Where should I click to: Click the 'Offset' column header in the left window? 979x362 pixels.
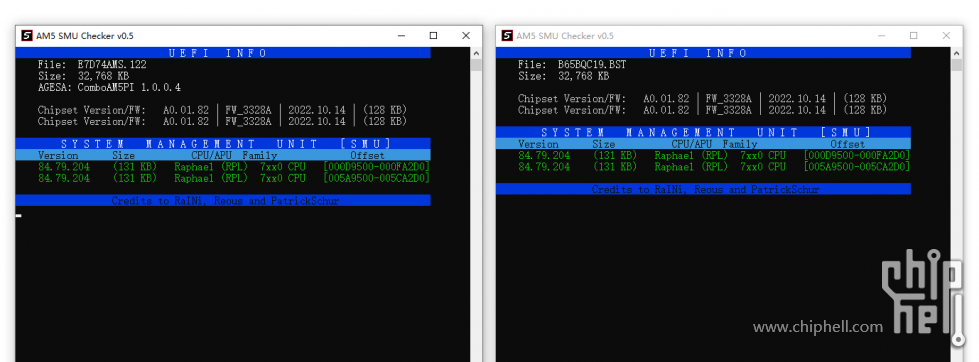(367, 155)
